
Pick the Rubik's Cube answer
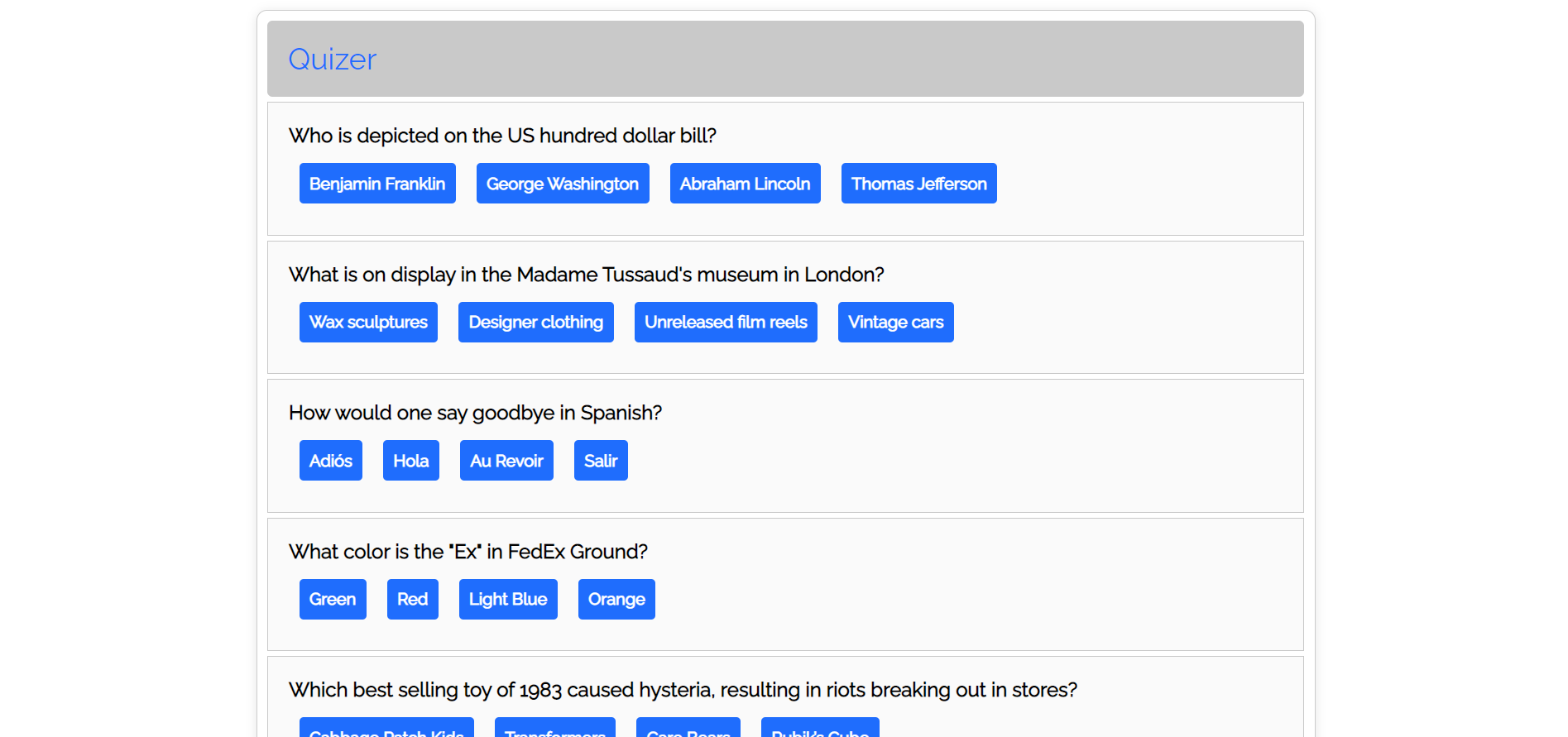[820, 728]
